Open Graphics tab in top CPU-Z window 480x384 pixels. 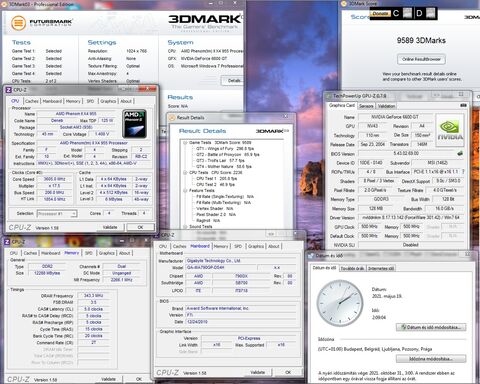pyautogui.click(x=108, y=101)
